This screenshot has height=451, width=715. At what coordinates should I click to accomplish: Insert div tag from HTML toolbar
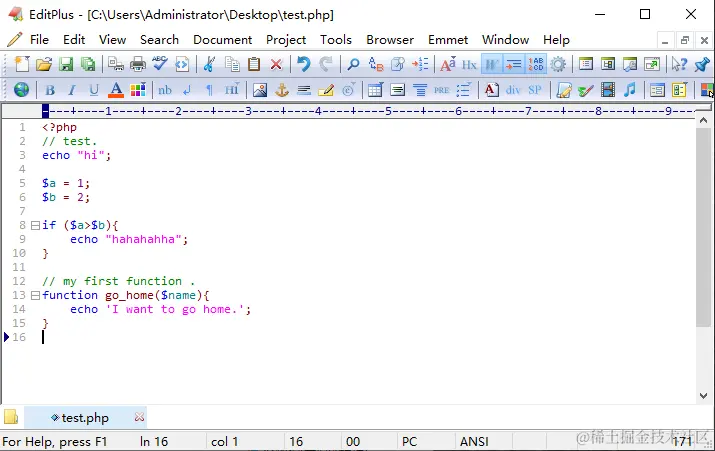click(x=513, y=90)
